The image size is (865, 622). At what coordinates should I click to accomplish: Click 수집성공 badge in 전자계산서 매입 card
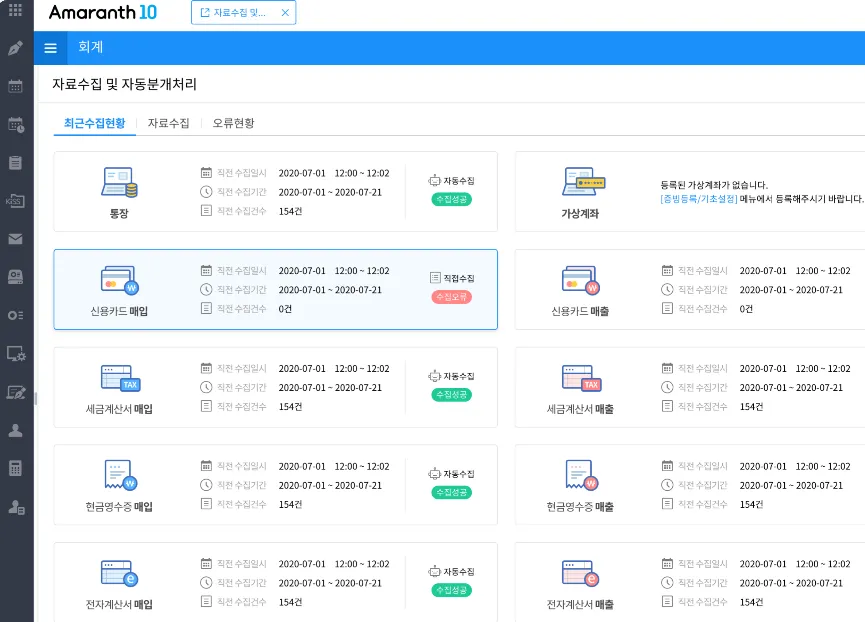[x=451, y=590]
